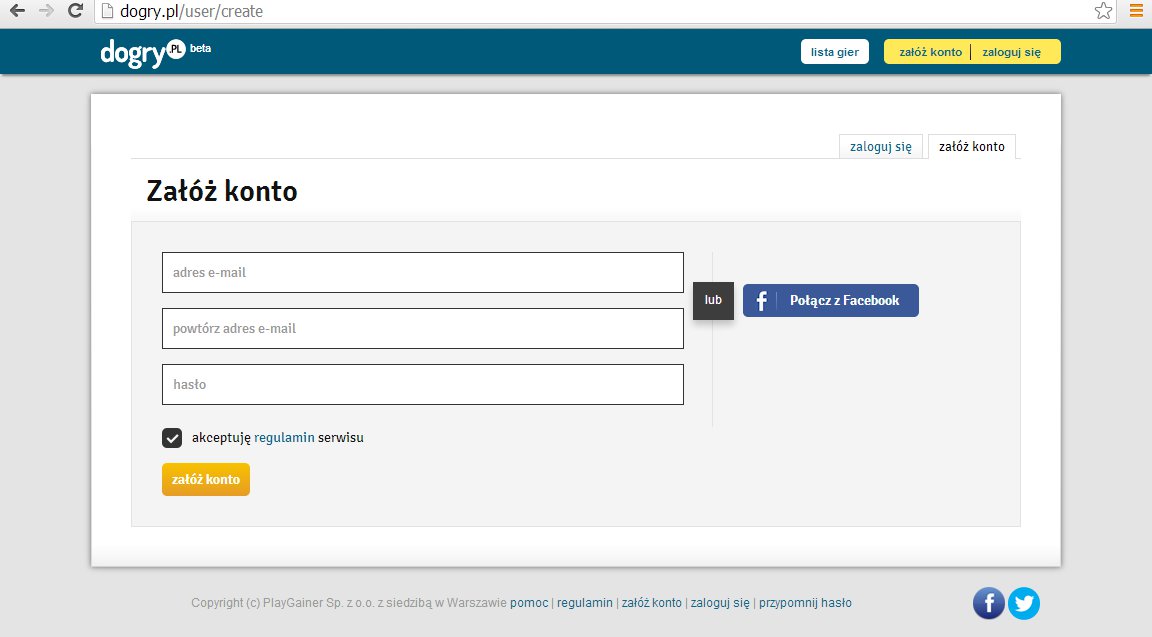Open lista gier in header

pyautogui.click(x=835, y=52)
